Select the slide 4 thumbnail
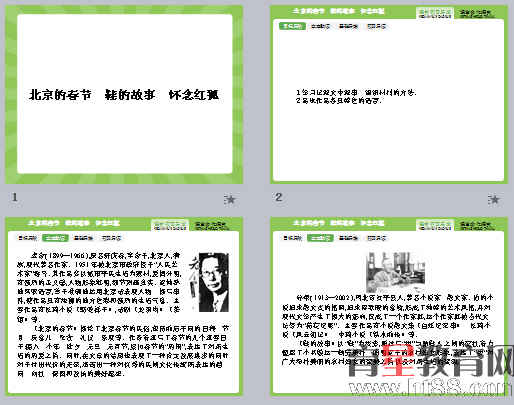The image size is (514, 405). (389, 306)
